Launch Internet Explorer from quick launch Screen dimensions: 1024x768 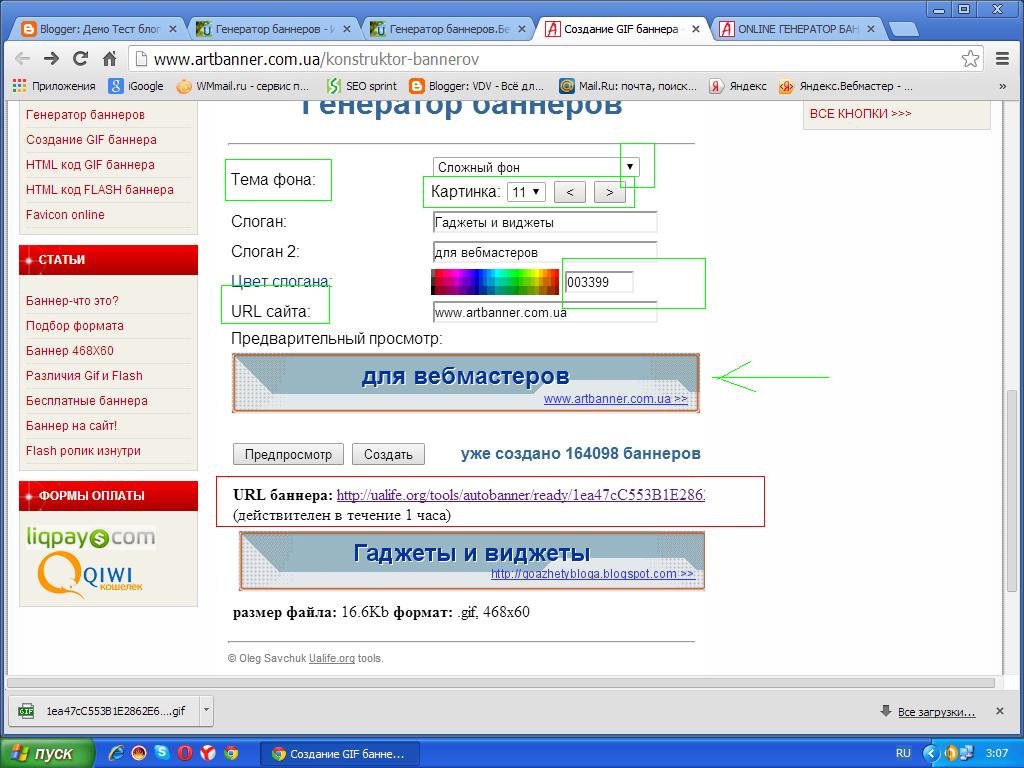[116, 753]
